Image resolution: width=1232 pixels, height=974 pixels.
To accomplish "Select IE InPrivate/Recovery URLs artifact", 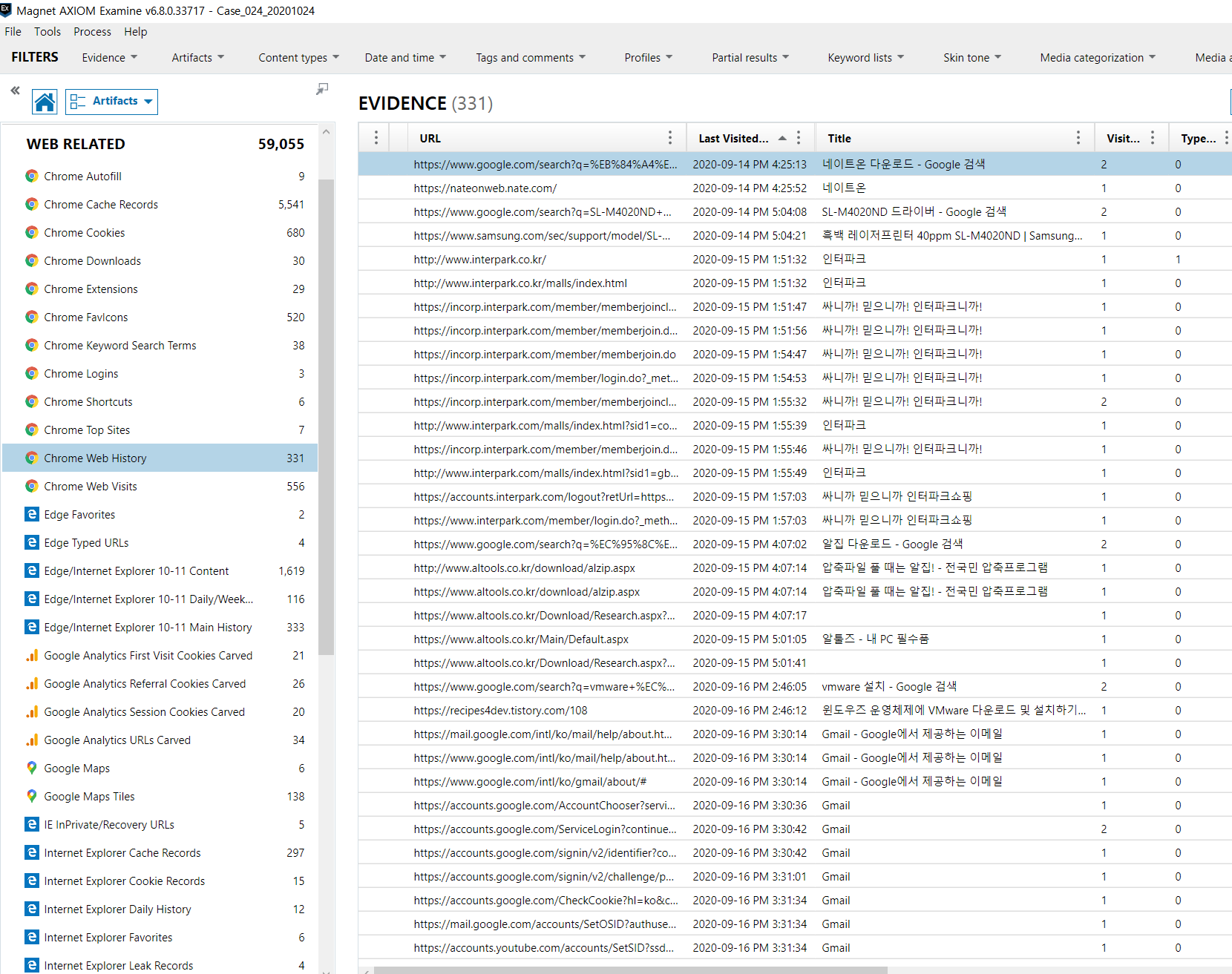I will [160, 825].
